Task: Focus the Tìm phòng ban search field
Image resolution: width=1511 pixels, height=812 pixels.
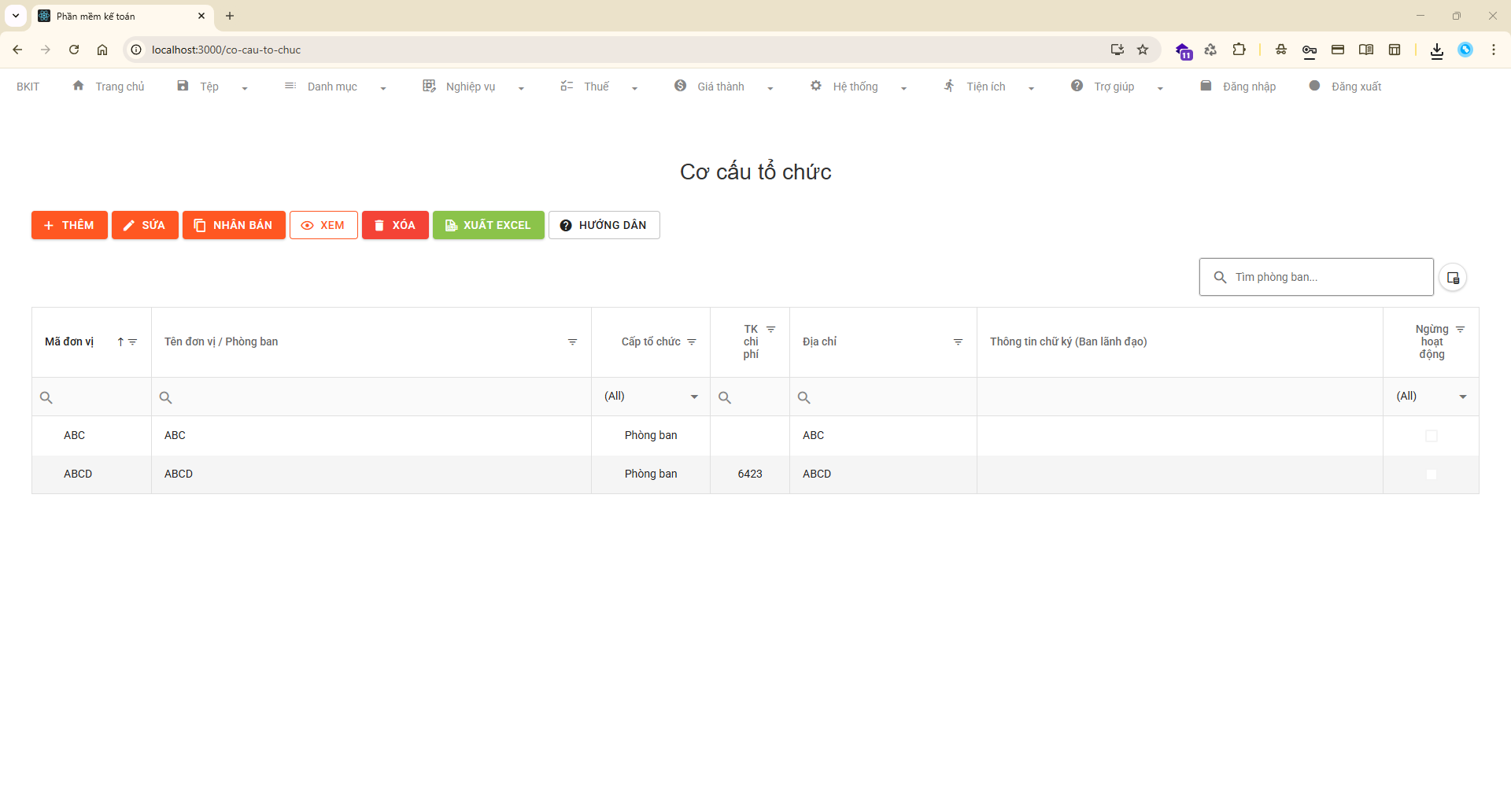Action: point(1316,277)
